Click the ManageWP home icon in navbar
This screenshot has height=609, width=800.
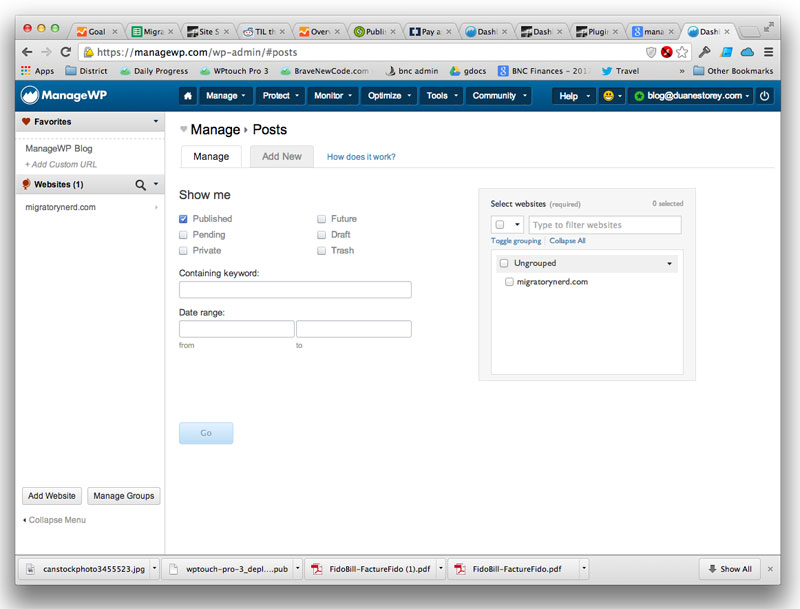pos(188,96)
